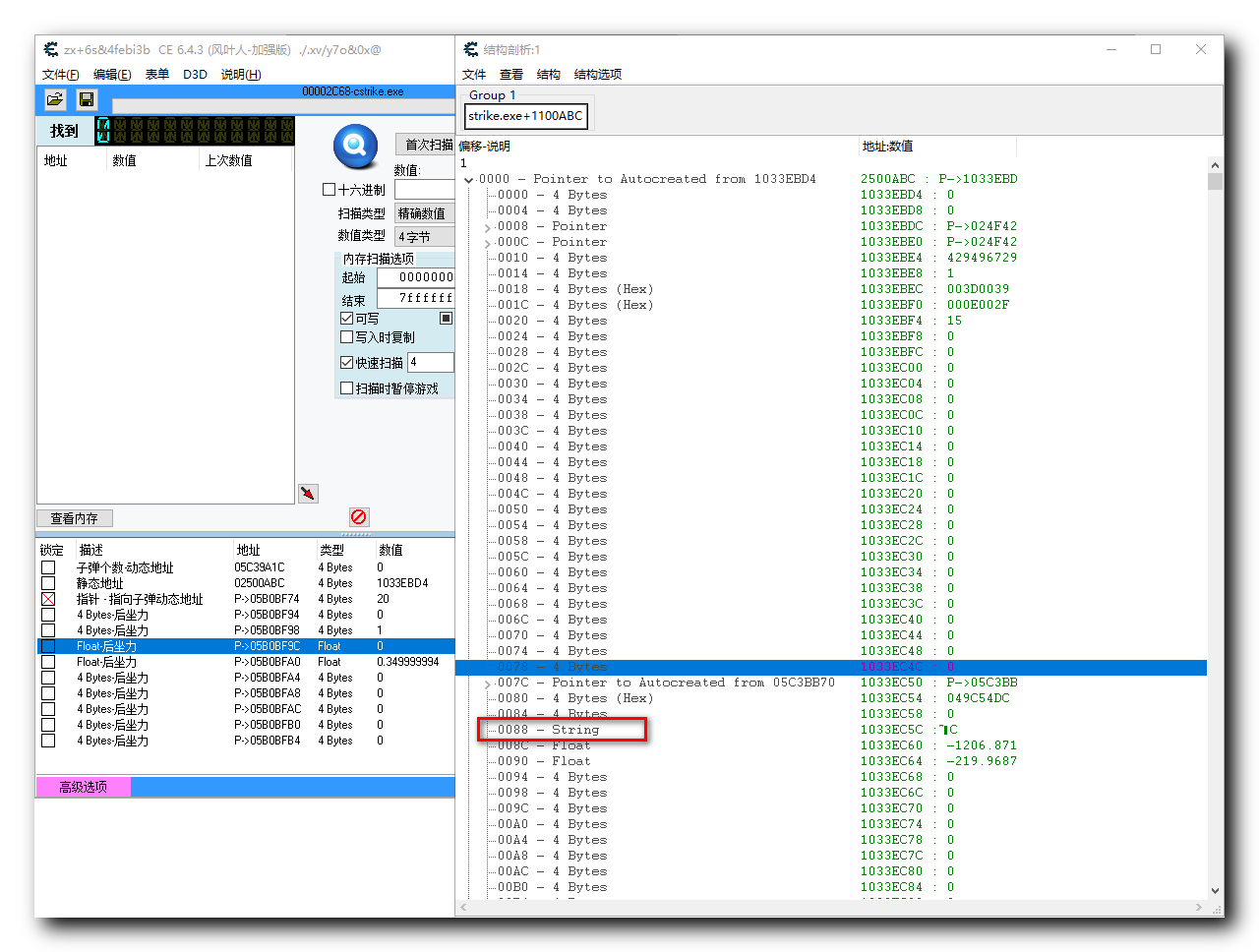Close the structure dissect window

click(1201, 49)
